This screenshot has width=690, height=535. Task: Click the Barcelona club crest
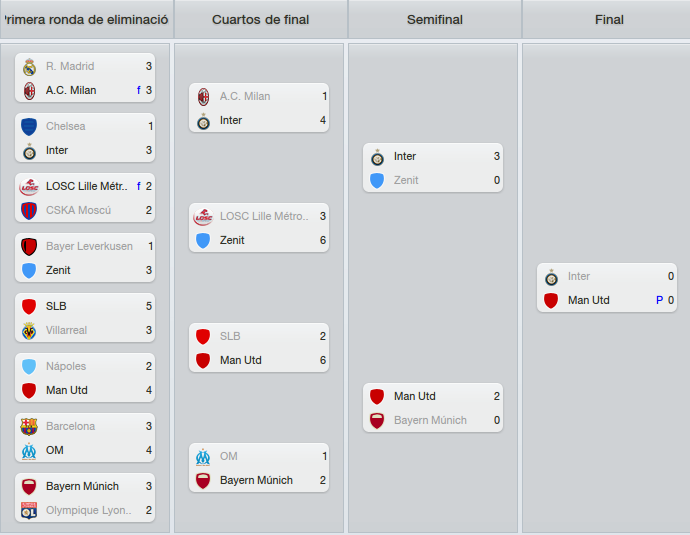29,427
